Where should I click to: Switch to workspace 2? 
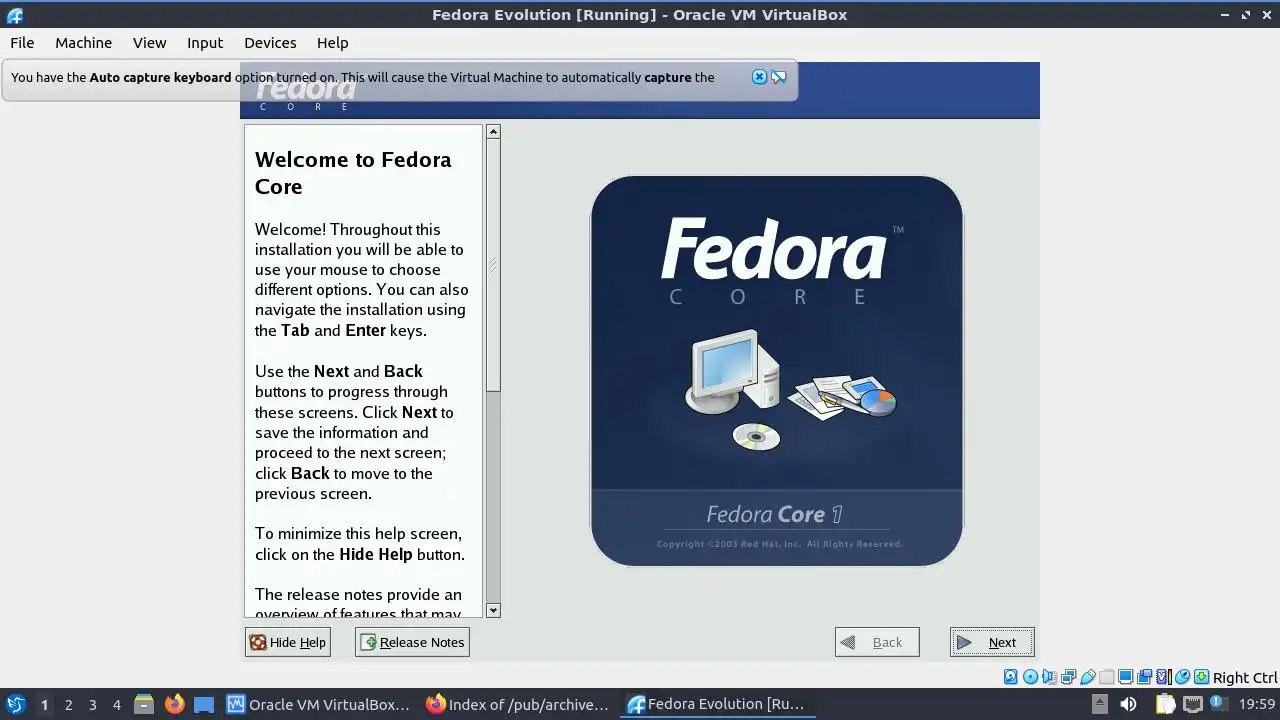(68, 704)
